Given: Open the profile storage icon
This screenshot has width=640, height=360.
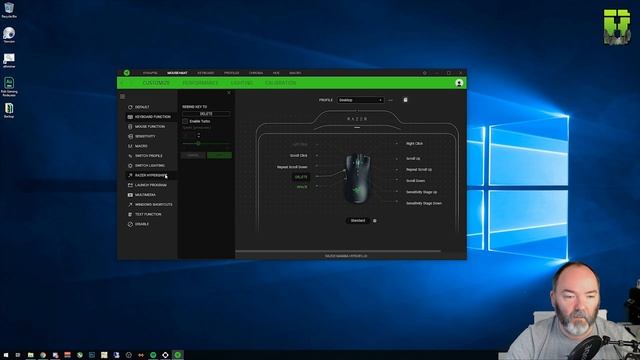Looking at the screenshot, I should [405, 100].
